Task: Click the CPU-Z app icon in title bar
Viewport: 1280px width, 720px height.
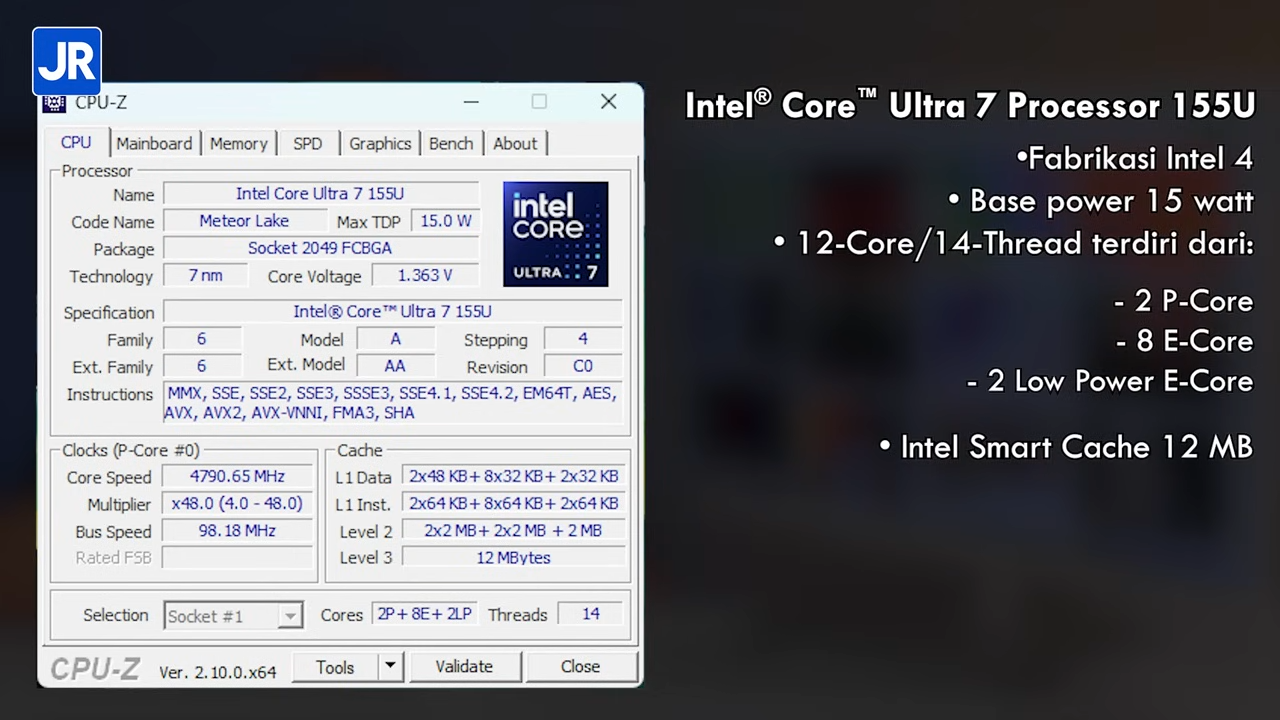Action: click(54, 103)
